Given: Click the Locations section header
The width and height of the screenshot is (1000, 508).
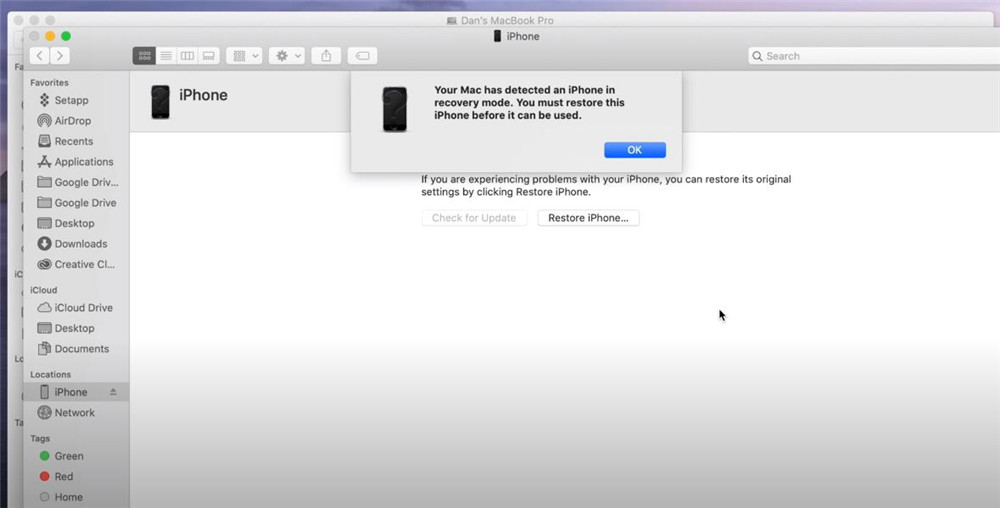Looking at the screenshot, I should point(50,374).
